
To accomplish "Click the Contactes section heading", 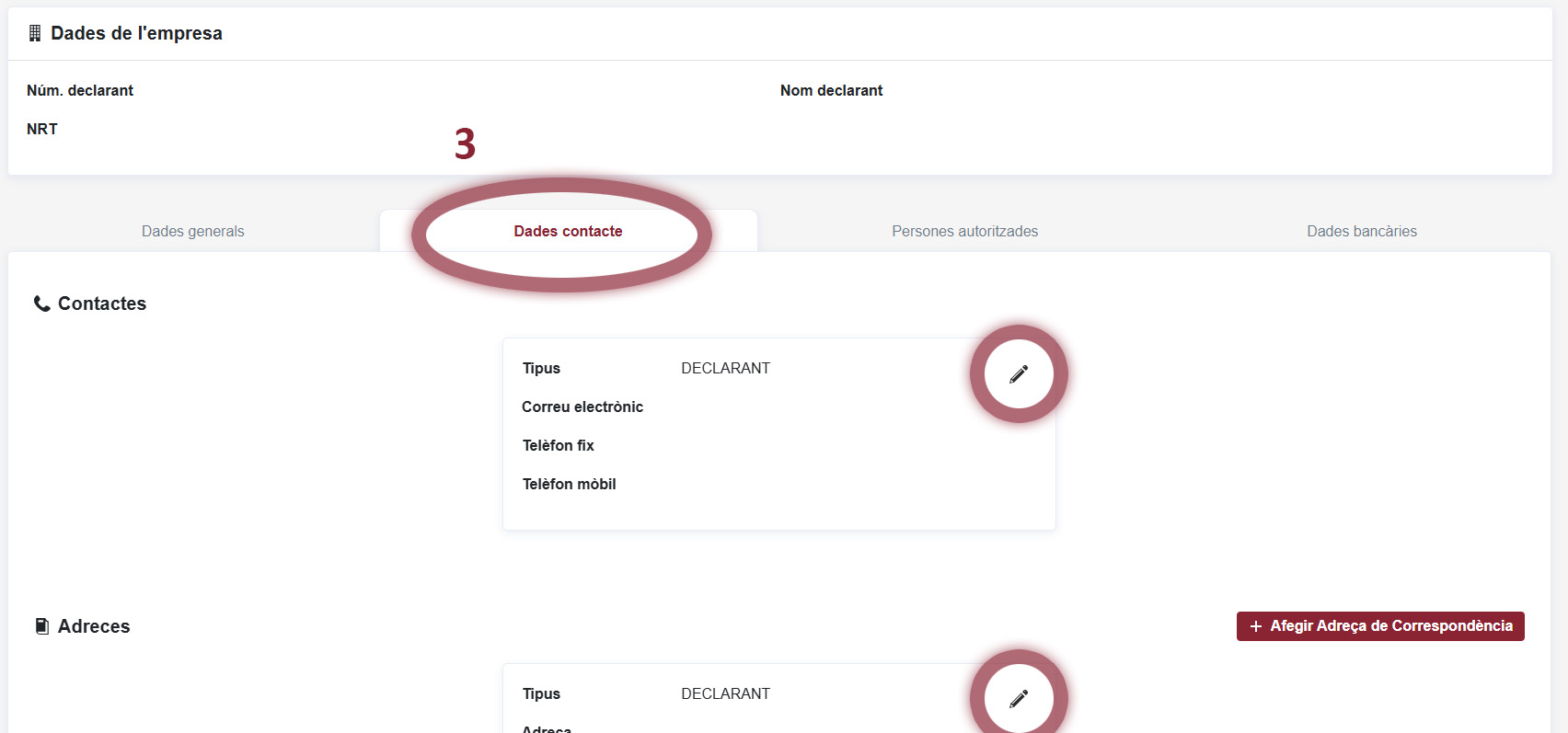I will click(102, 304).
